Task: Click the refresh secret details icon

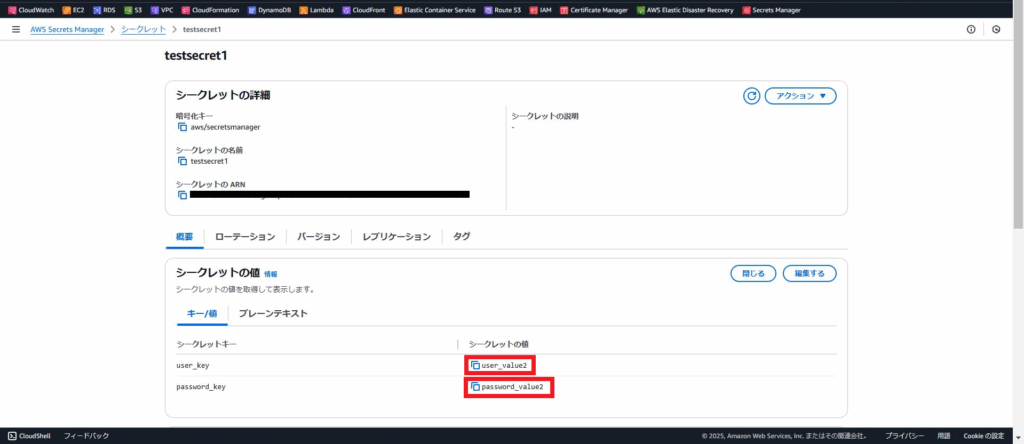Action: click(x=751, y=96)
